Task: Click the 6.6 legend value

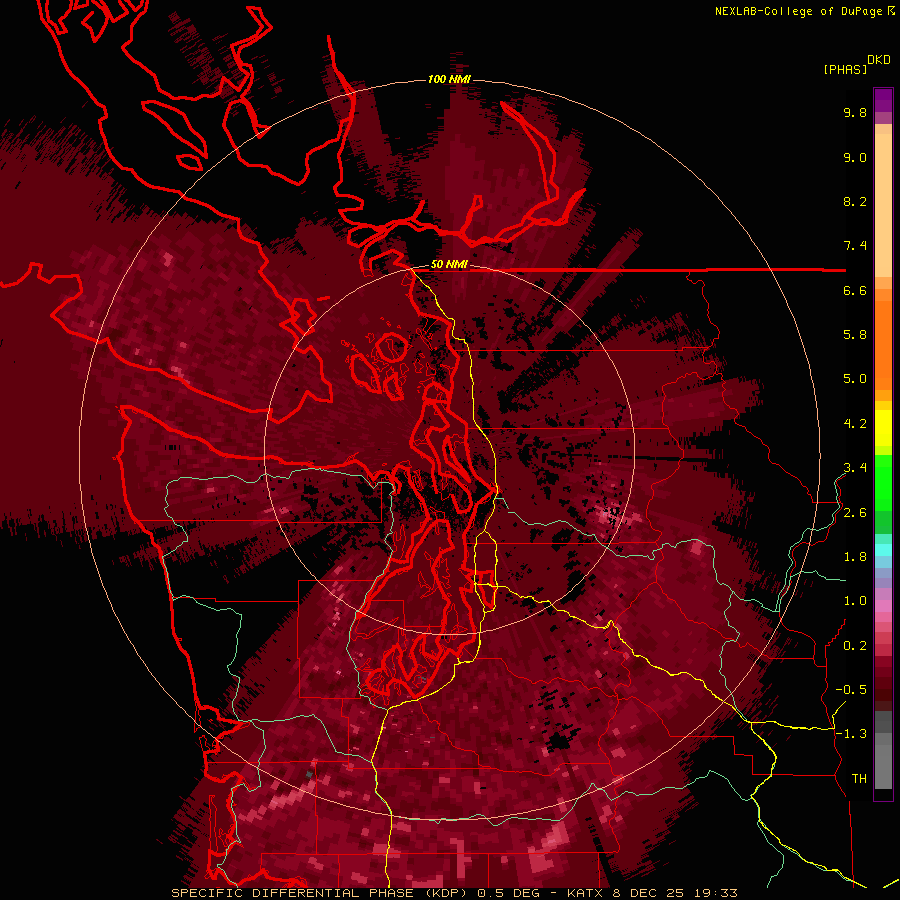Action: point(855,290)
